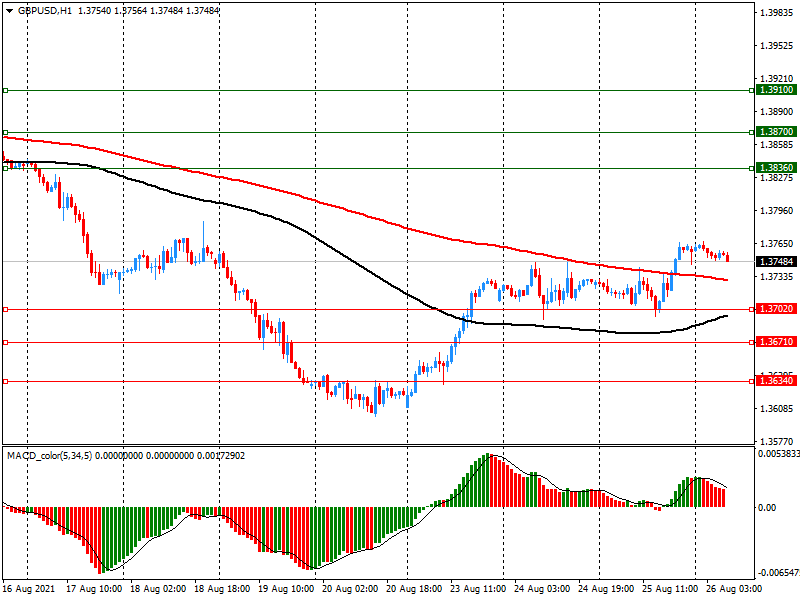Click the 1.37960 price scale value
This screenshot has width=800, height=600.
coord(777,210)
